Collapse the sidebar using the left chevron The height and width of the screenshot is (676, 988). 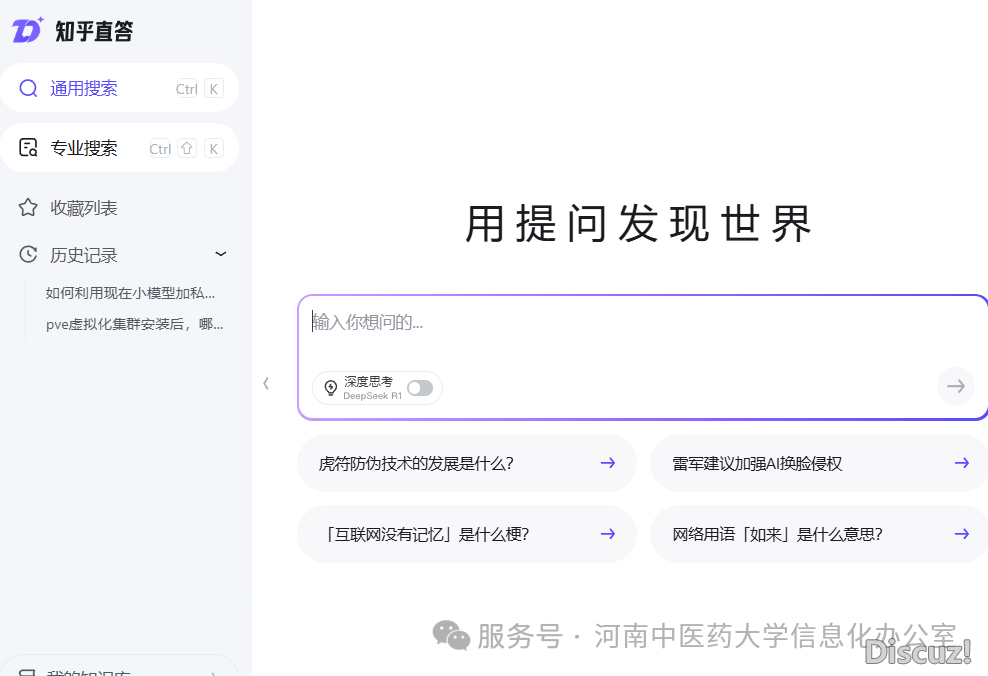tap(266, 383)
